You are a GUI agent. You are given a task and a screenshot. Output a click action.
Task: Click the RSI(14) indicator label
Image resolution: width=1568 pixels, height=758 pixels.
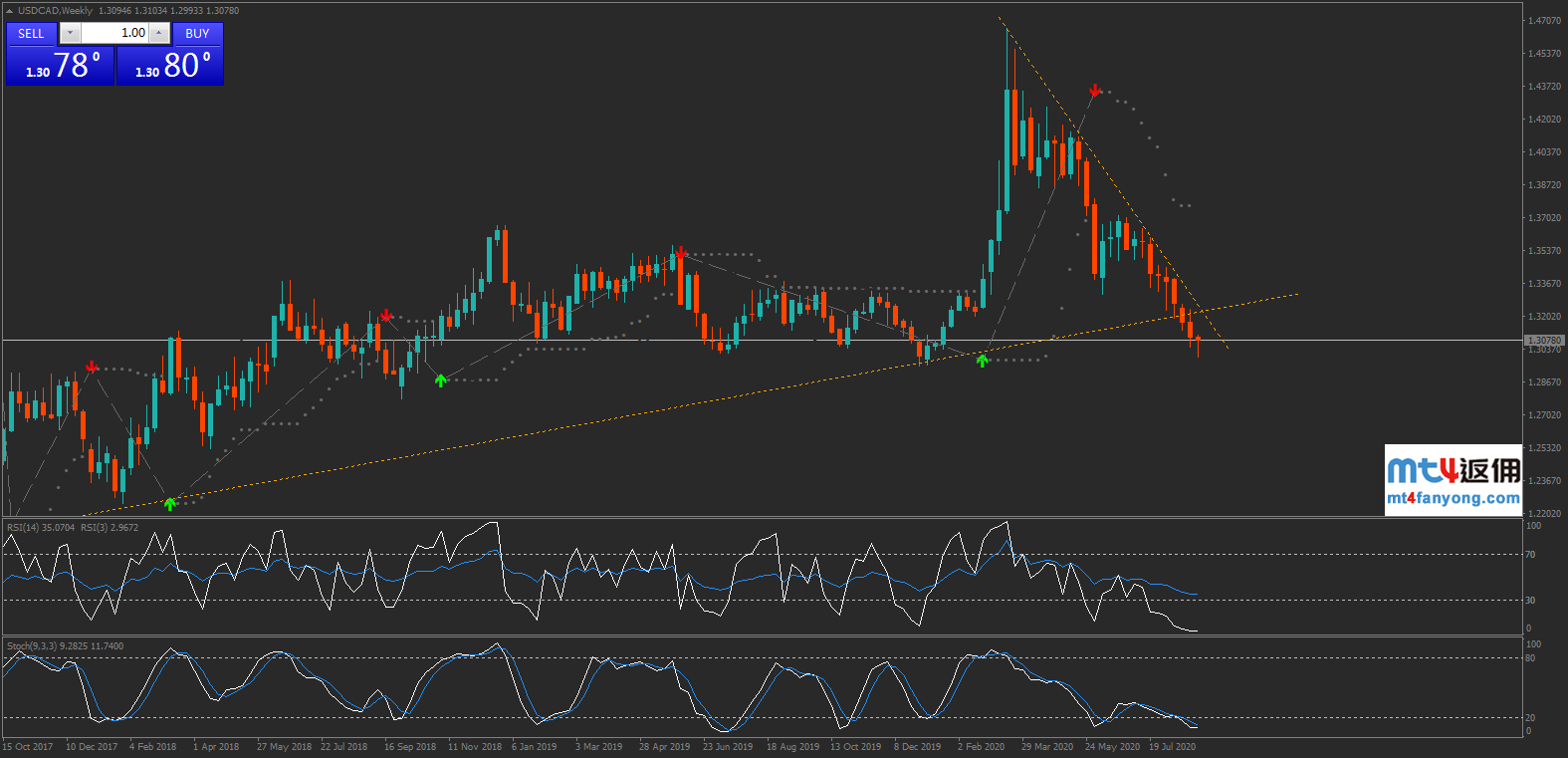coord(40,528)
